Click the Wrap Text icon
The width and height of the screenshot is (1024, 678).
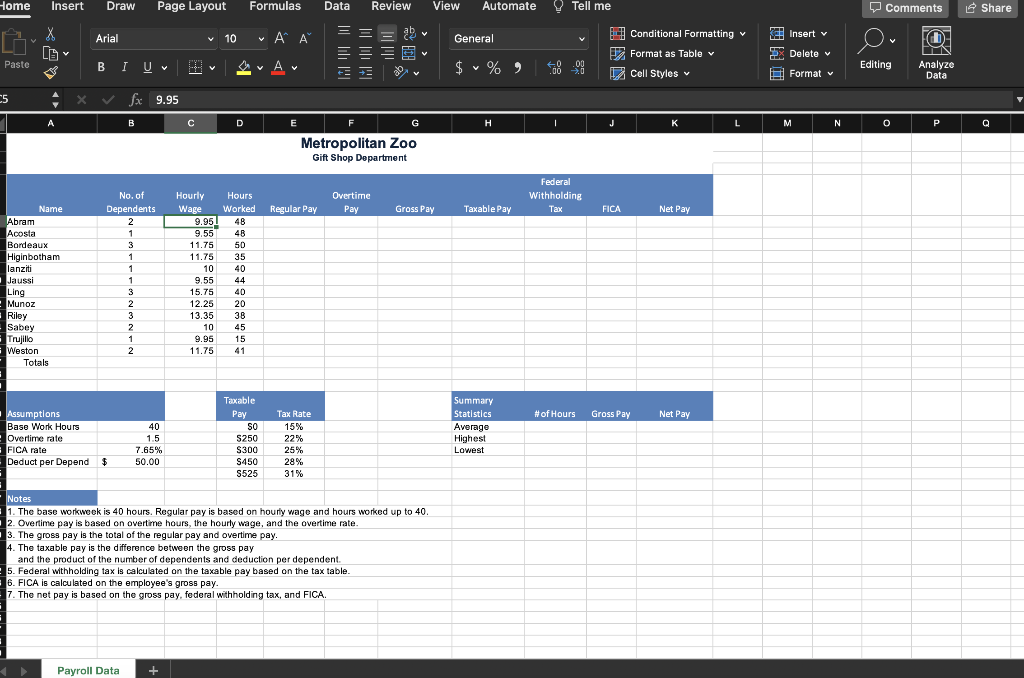[409, 33]
